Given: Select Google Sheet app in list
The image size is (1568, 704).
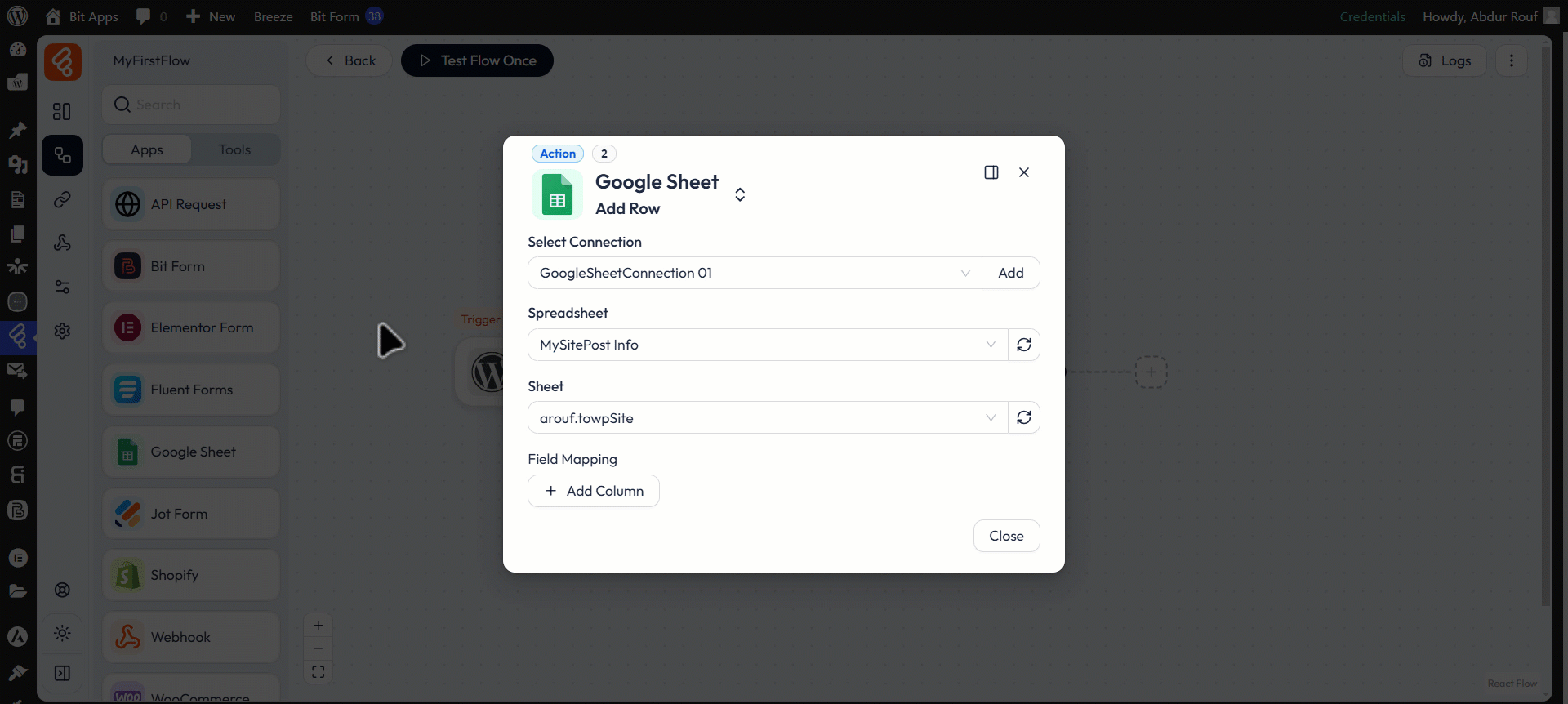Looking at the screenshot, I should (191, 452).
